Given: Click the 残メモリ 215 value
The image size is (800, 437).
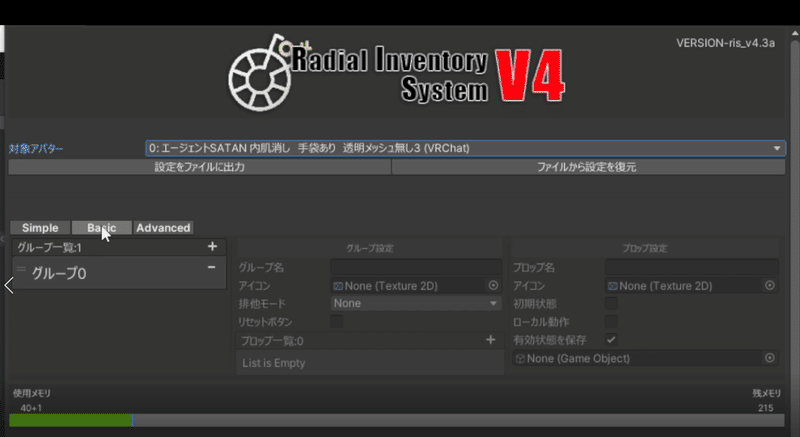Looking at the screenshot, I should pyautogui.click(x=765, y=408).
